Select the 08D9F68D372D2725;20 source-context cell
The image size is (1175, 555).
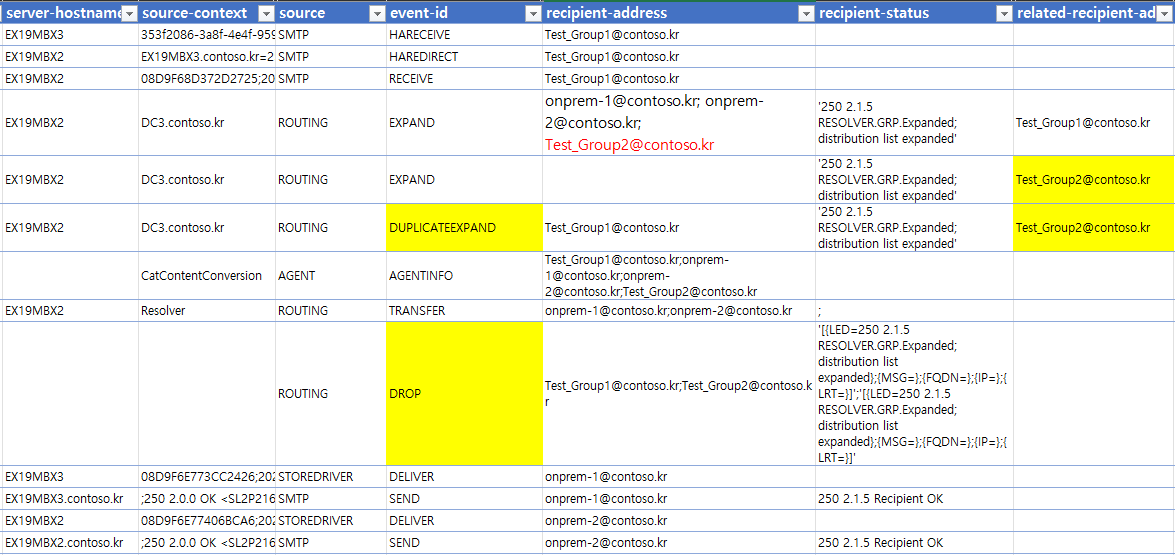207,79
